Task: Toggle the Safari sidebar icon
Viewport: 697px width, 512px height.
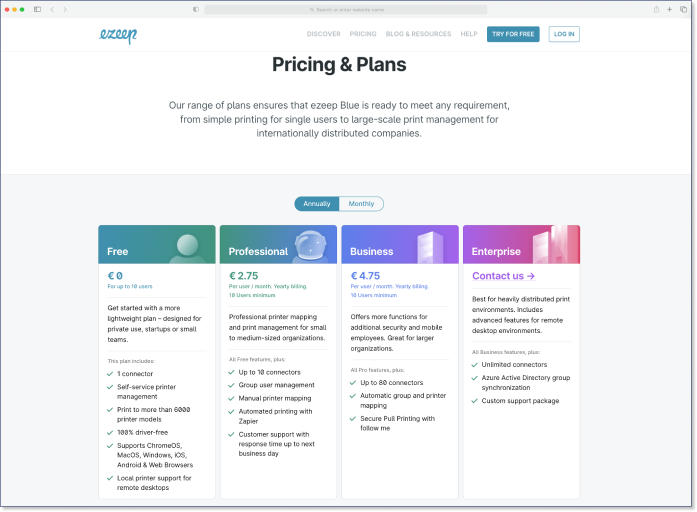Action: (x=37, y=9)
